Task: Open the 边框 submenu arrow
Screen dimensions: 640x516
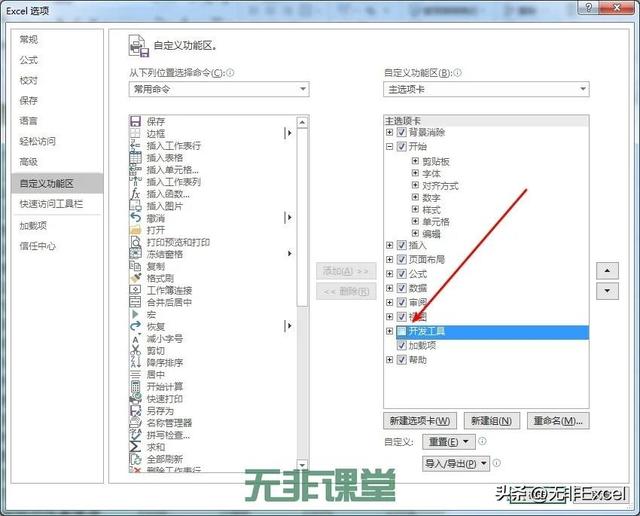Action: tap(289, 133)
